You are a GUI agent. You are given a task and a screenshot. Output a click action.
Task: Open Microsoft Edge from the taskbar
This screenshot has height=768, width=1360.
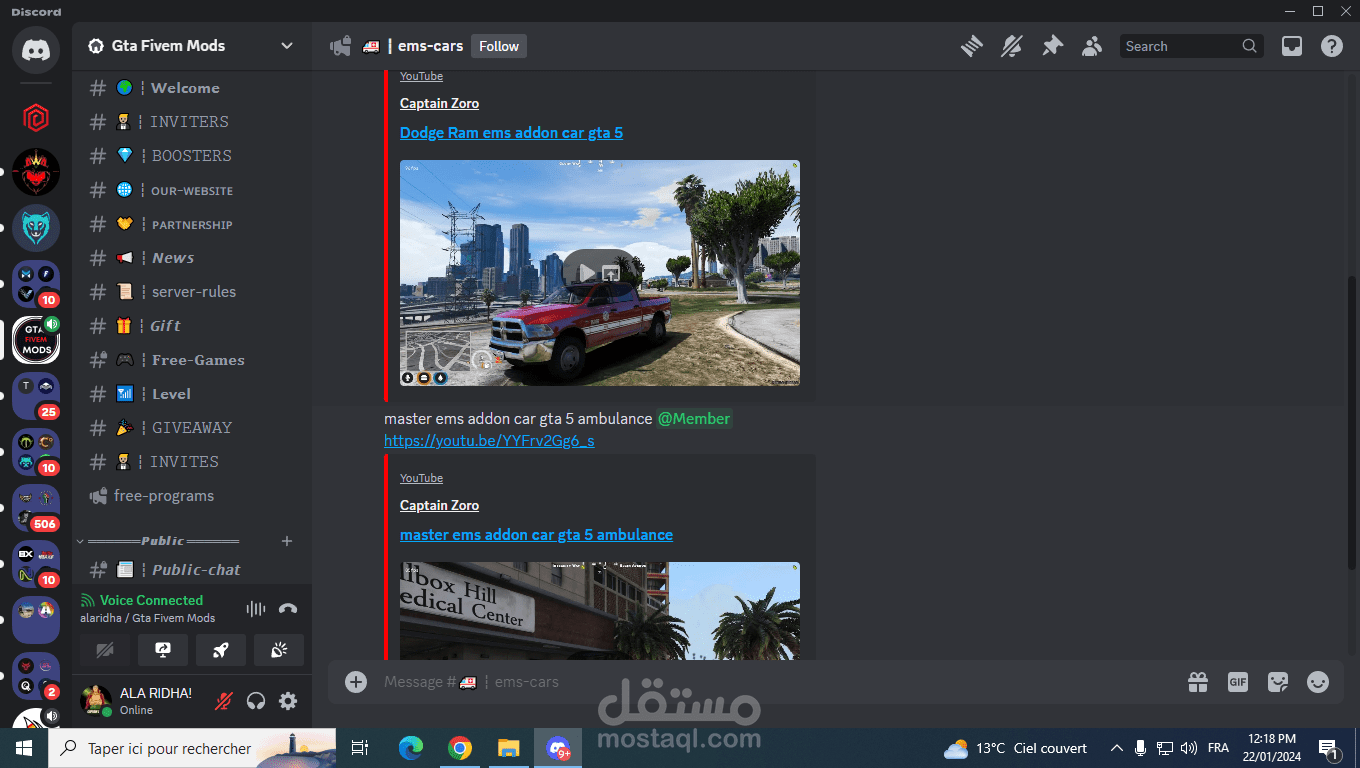coord(410,748)
